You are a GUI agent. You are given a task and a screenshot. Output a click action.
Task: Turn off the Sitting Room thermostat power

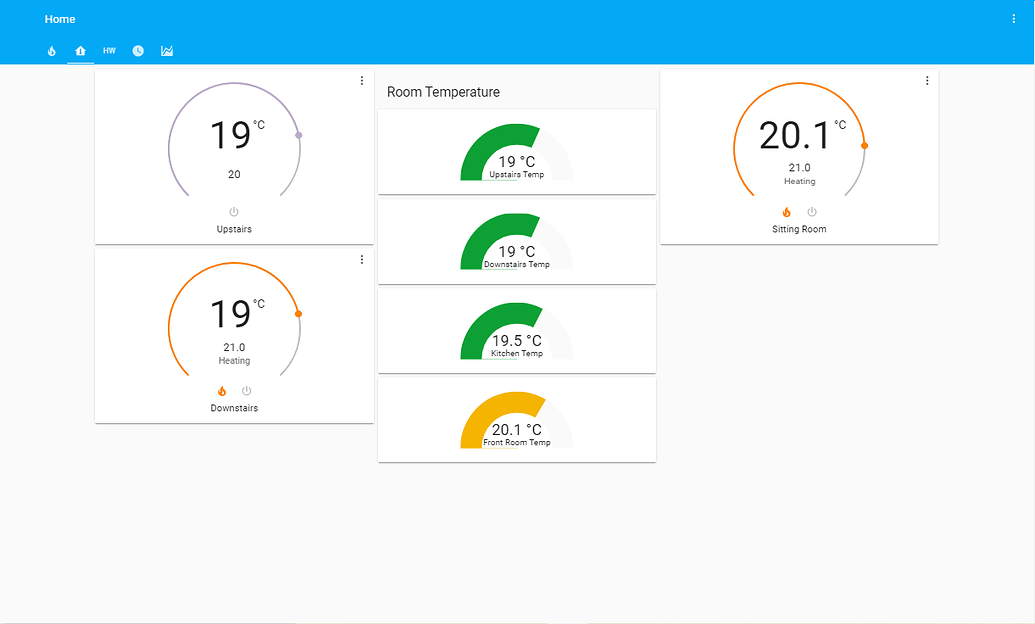(x=812, y=212)
